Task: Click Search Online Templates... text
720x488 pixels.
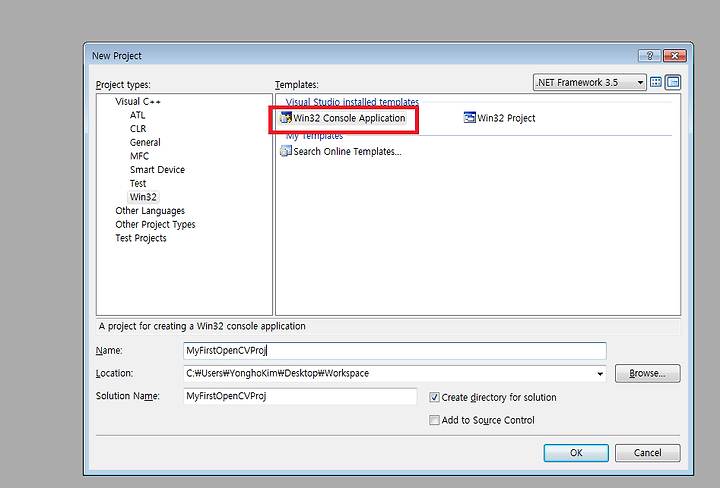Action: click(x=347, y=151)
